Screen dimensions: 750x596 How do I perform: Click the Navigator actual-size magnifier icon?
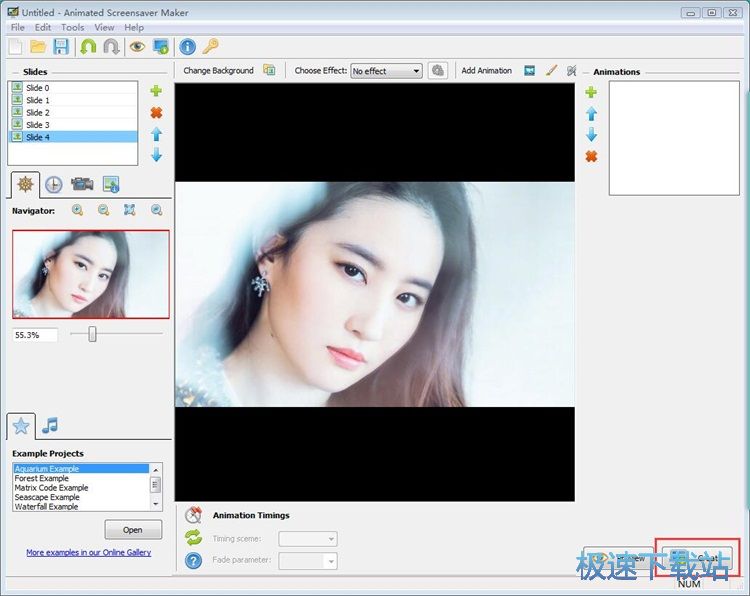(156, 210)
